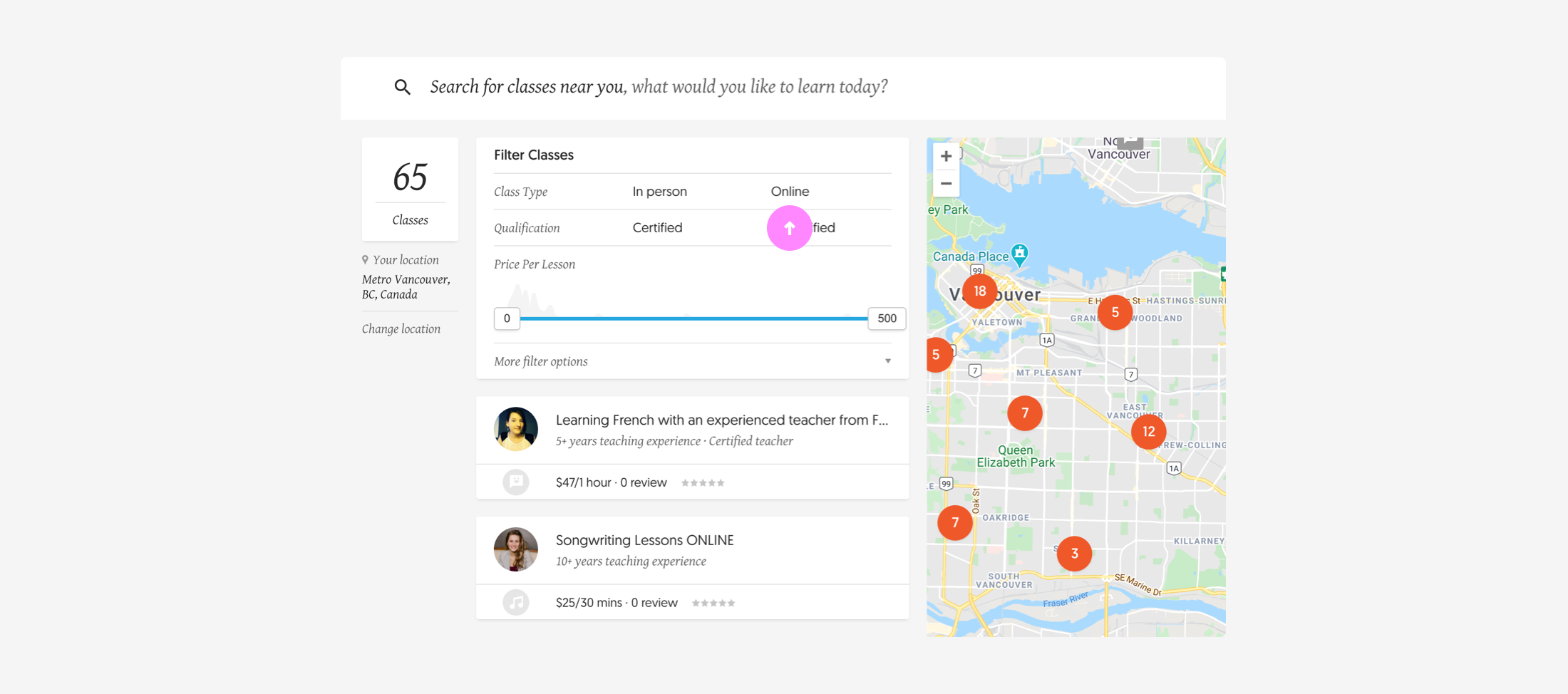Click the $25/30 mins price text
Screen dimensions: 1568x694
point(589,604)
